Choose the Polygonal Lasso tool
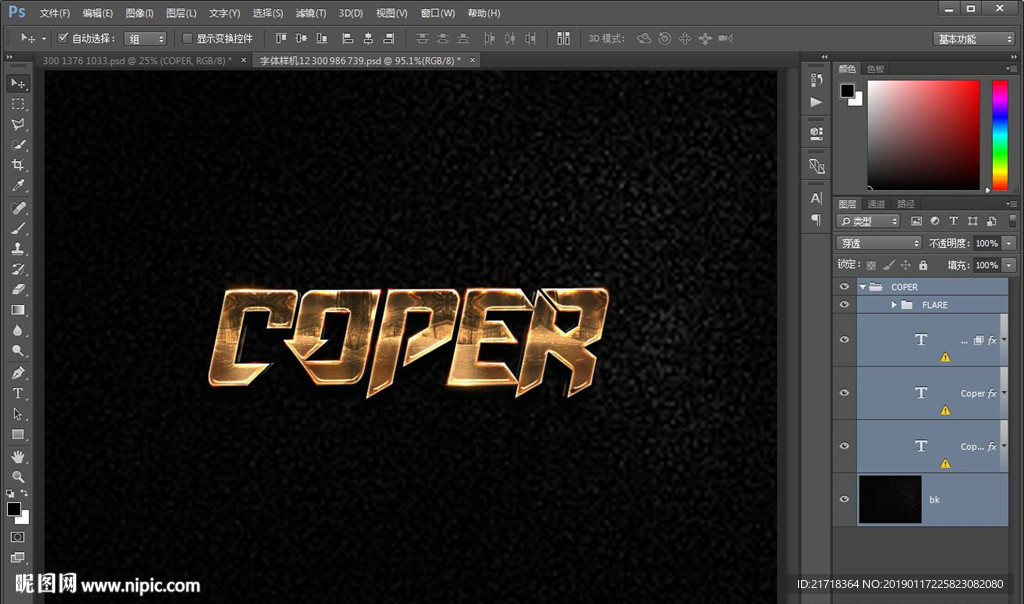 [18, 124]
